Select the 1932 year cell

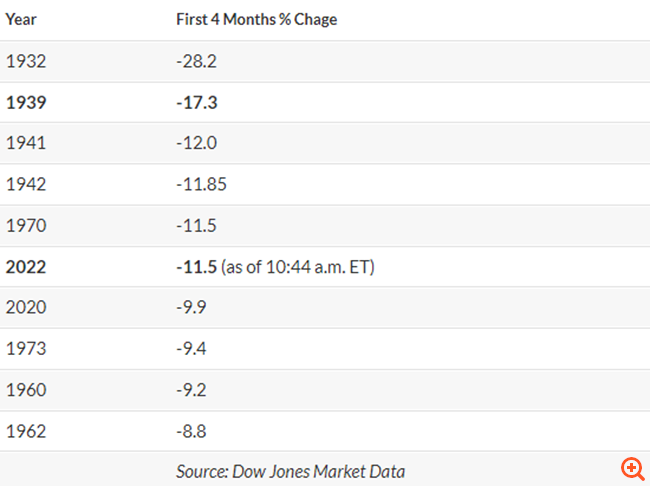tap(26, 61)
